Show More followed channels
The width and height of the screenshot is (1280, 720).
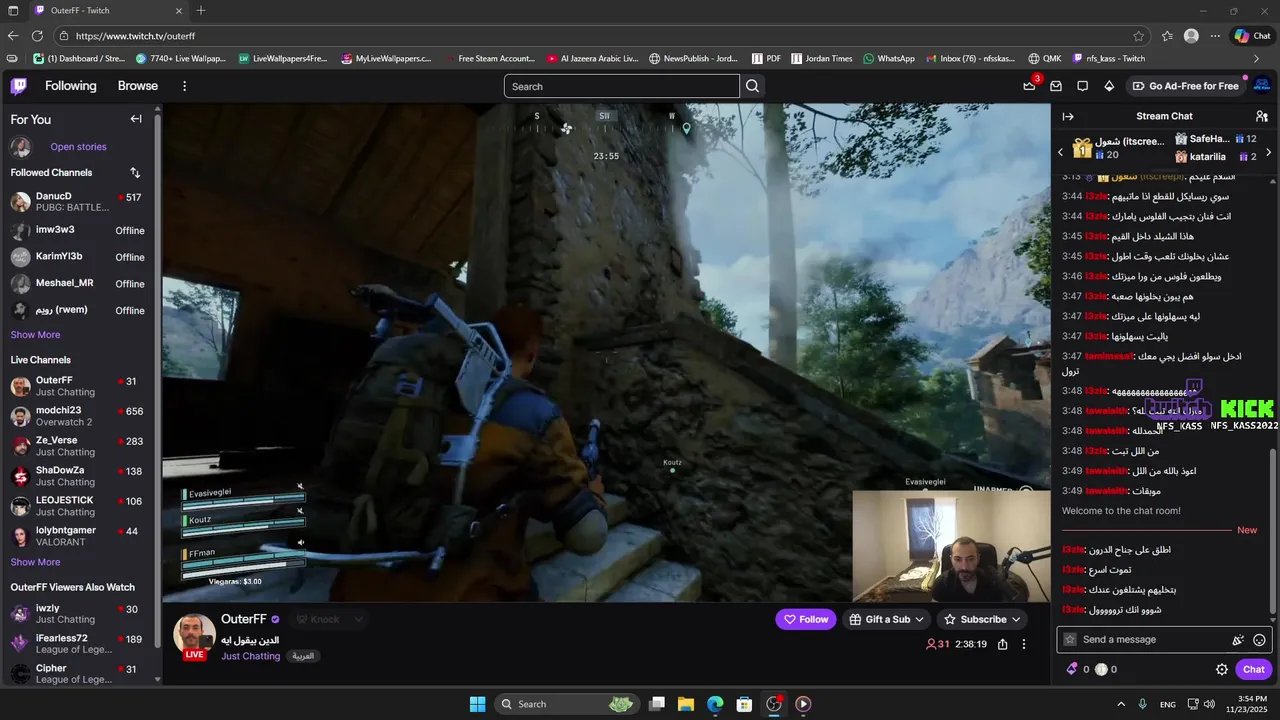(35, 335)
